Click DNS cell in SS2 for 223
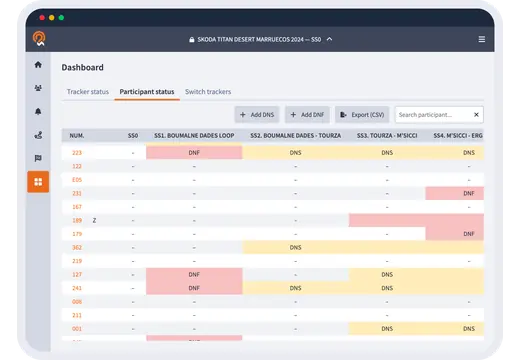This screenshot has height=360, width=520. [296, 153]
